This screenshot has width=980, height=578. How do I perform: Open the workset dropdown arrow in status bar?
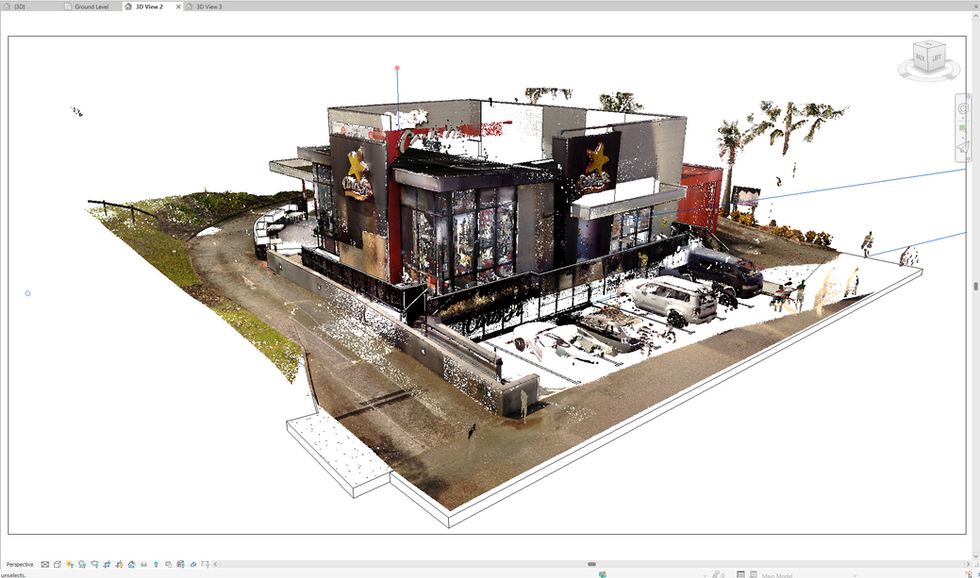705,575
